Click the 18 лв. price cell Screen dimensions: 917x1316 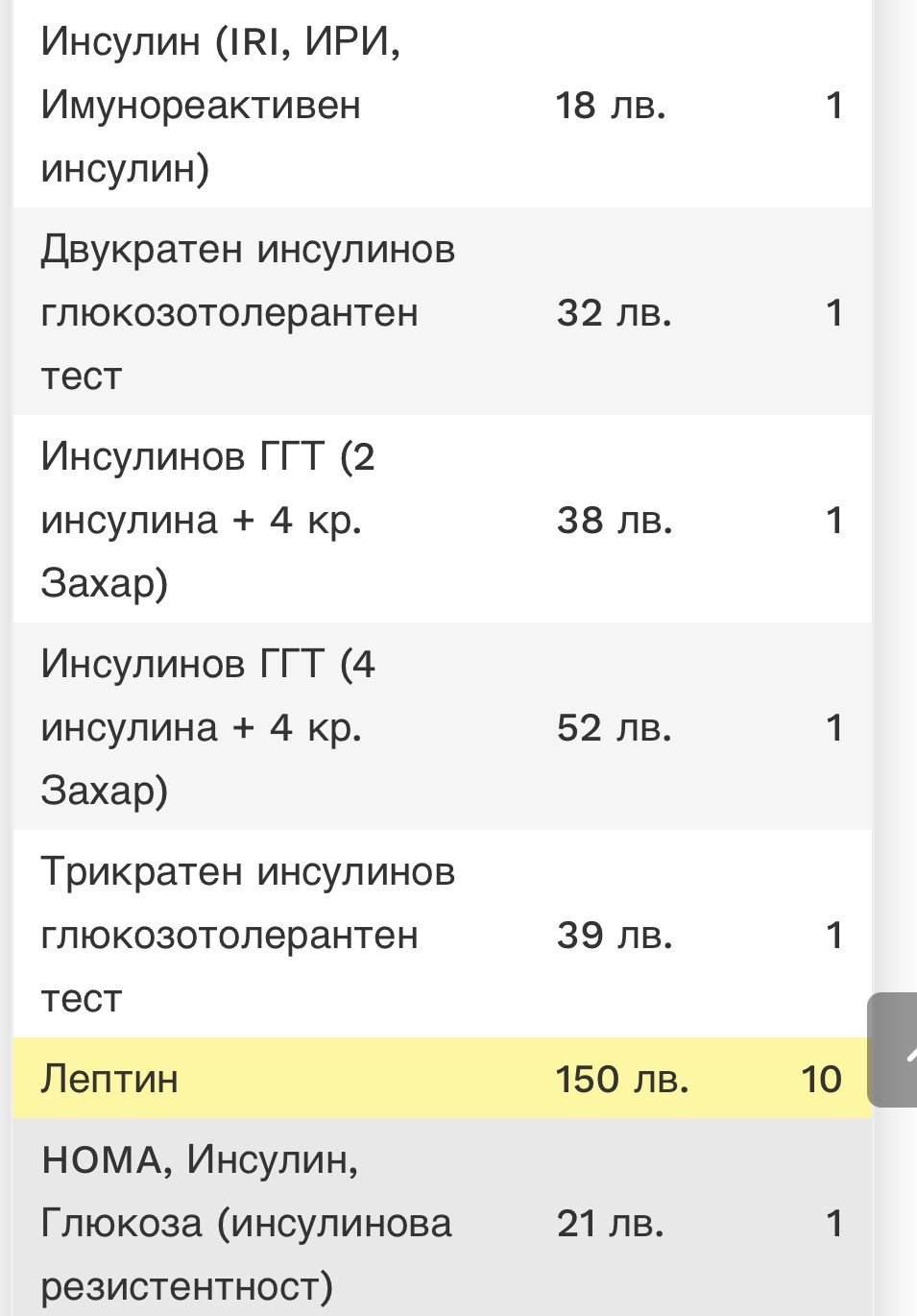point(611,106)
